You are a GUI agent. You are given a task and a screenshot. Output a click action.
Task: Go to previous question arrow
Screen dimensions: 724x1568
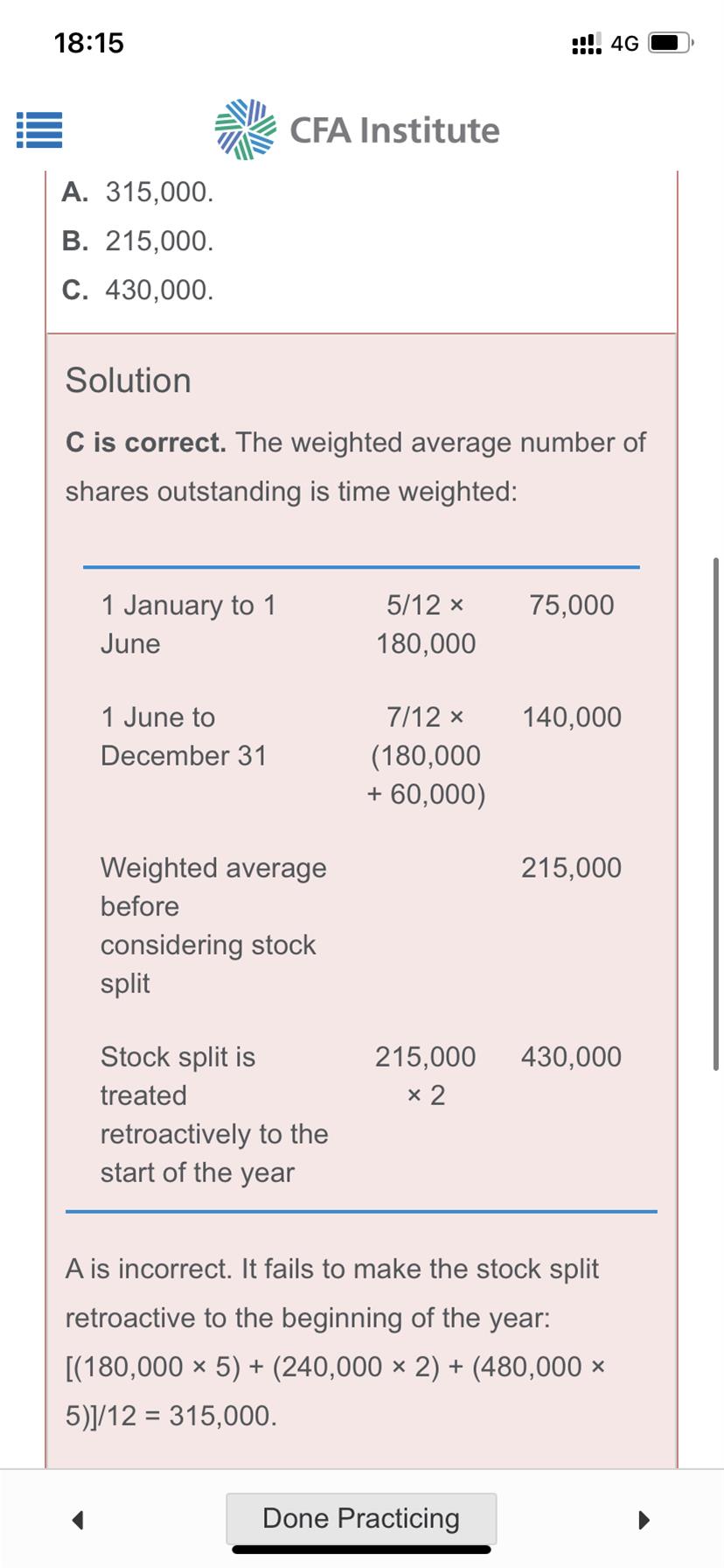coord(78,1519)
